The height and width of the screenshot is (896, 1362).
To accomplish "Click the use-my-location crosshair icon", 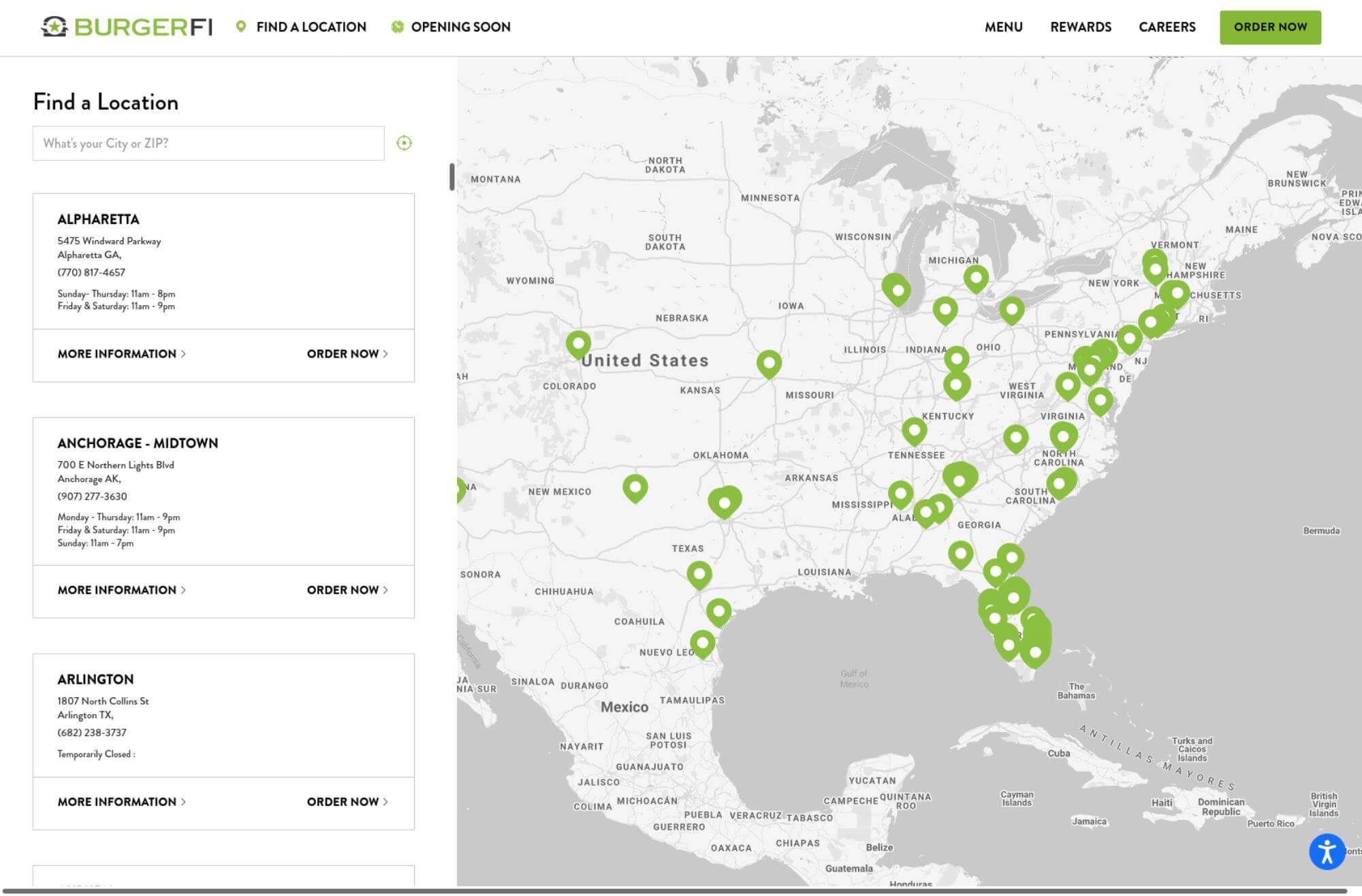I will (x=404, y=143).
